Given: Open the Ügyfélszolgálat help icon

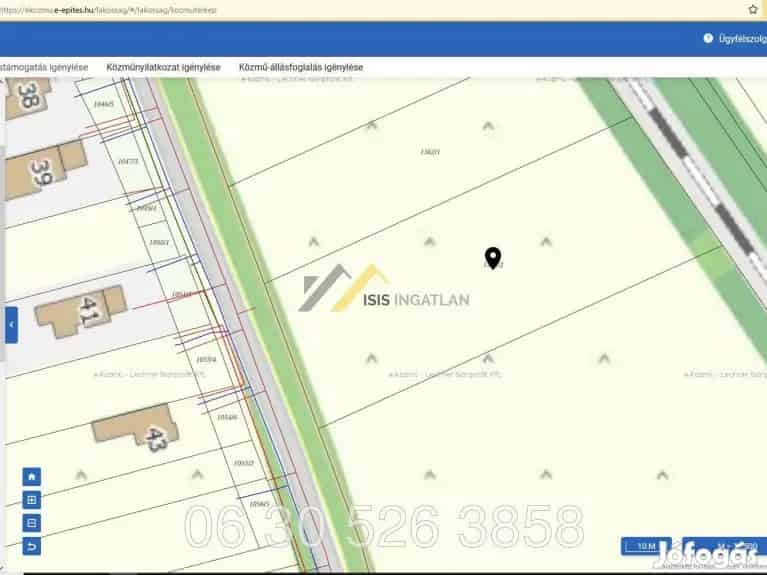Looking at the screenshot, I should pos(708,38).
